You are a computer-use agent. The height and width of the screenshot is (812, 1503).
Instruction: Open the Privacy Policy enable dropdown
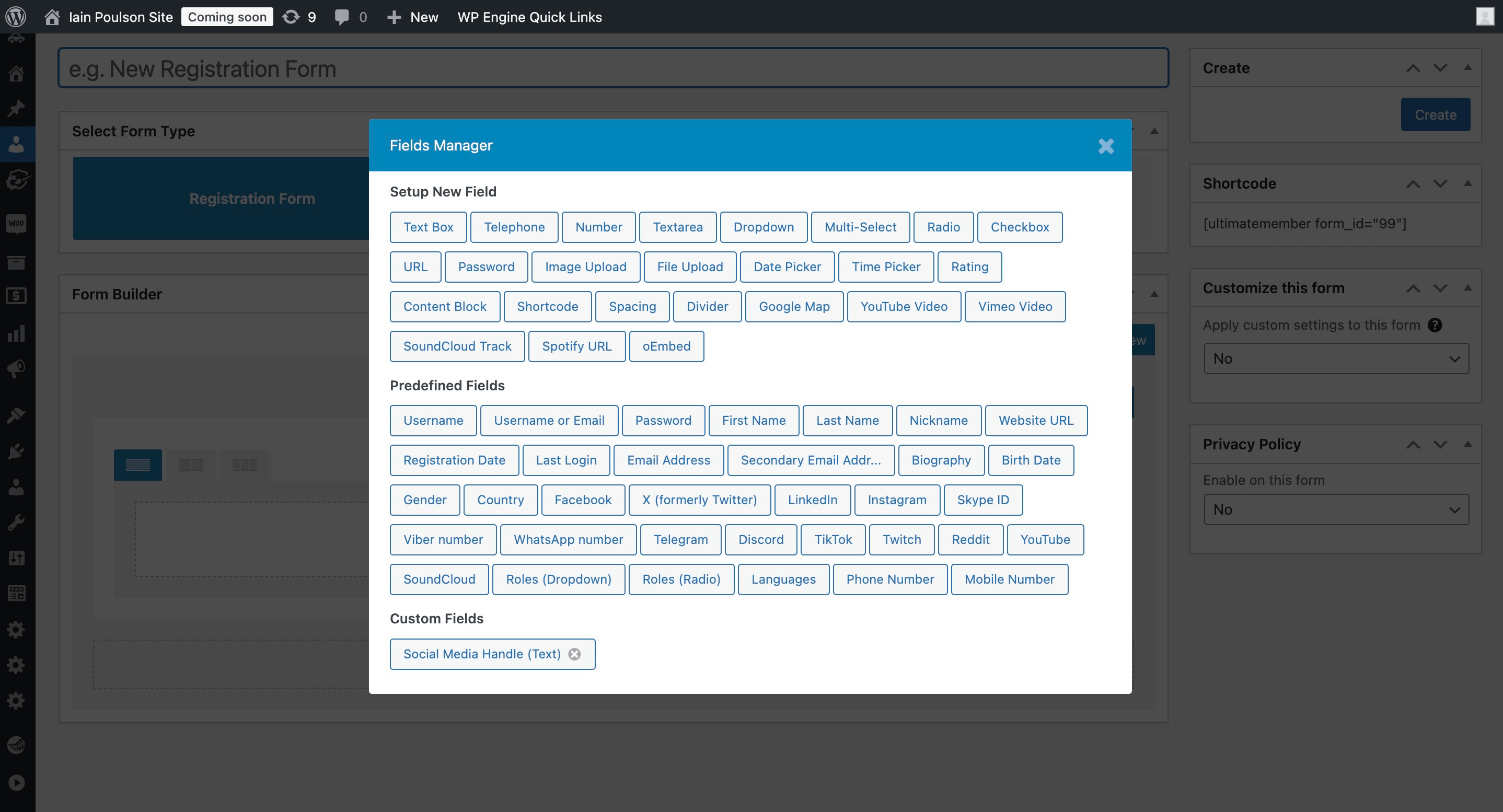[x=1336, y=510]
